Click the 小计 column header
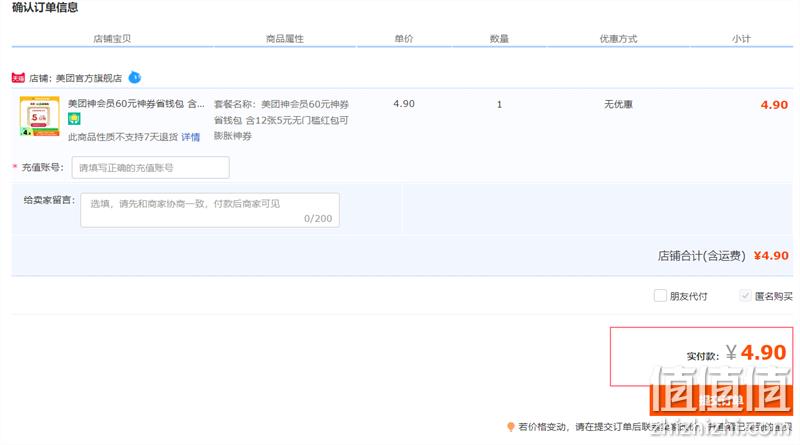The width and height of the screenshot is (800, 445). [741, 39]
